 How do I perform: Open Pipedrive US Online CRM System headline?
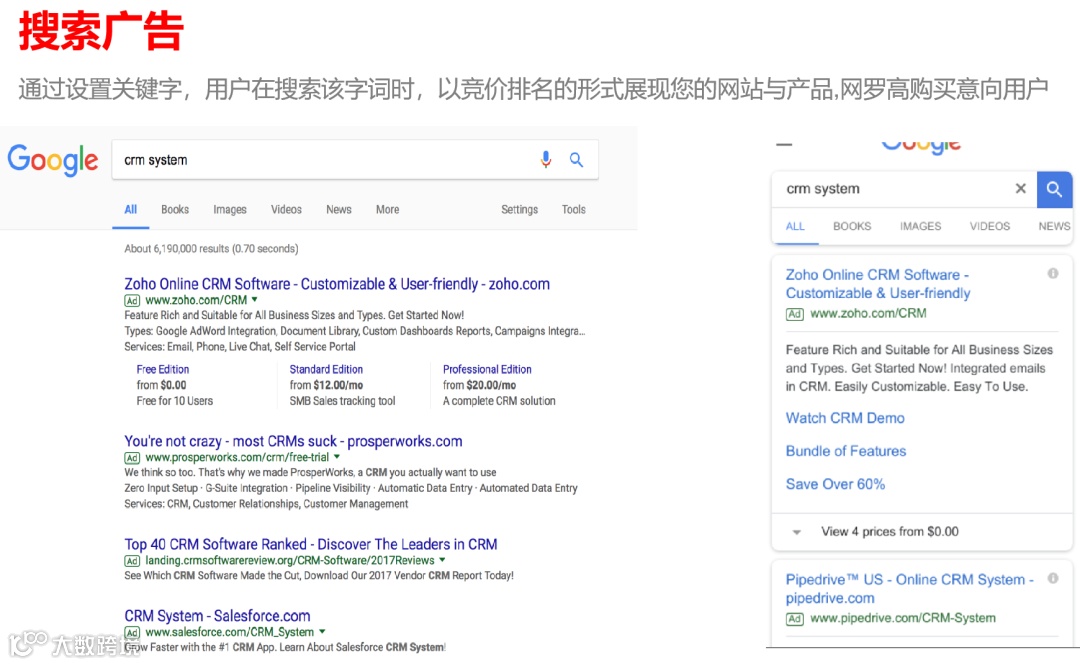[x=910, y=589]
